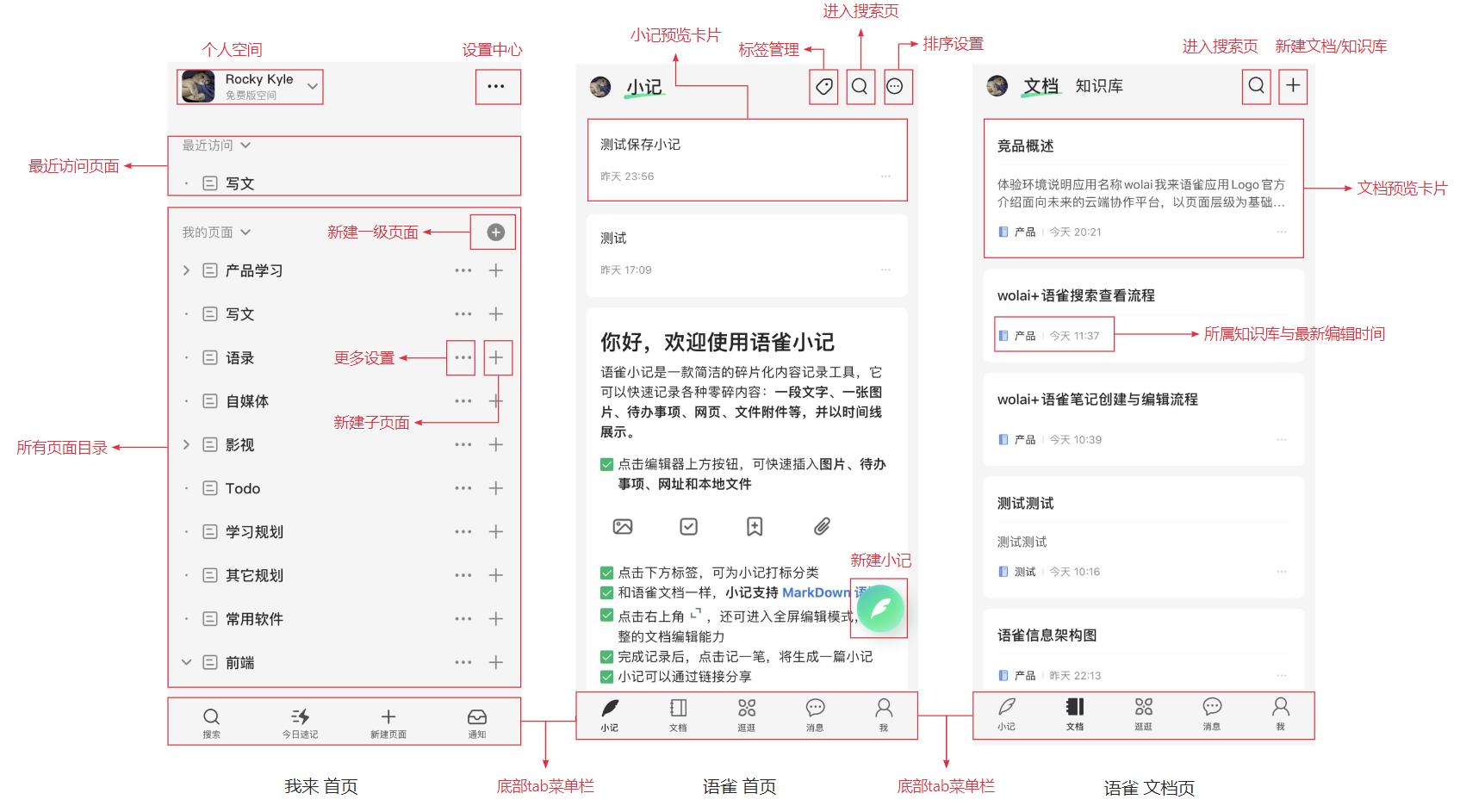
Task: Open more options on 语雀信息架构图 card
Action: (x=1282, y=676)
